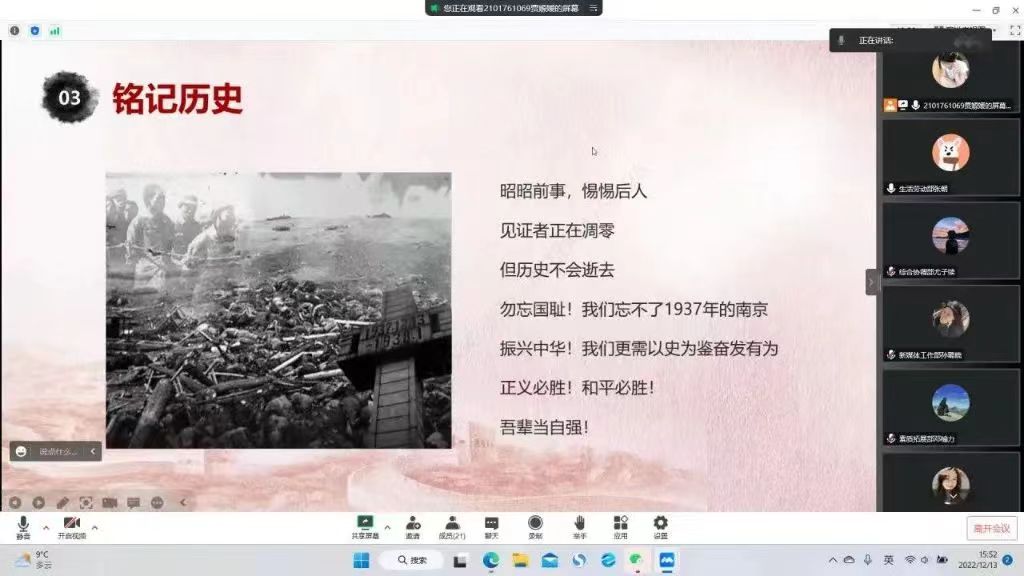
Task: Turn on camera with 开启视频
Action: pos(72,527)
